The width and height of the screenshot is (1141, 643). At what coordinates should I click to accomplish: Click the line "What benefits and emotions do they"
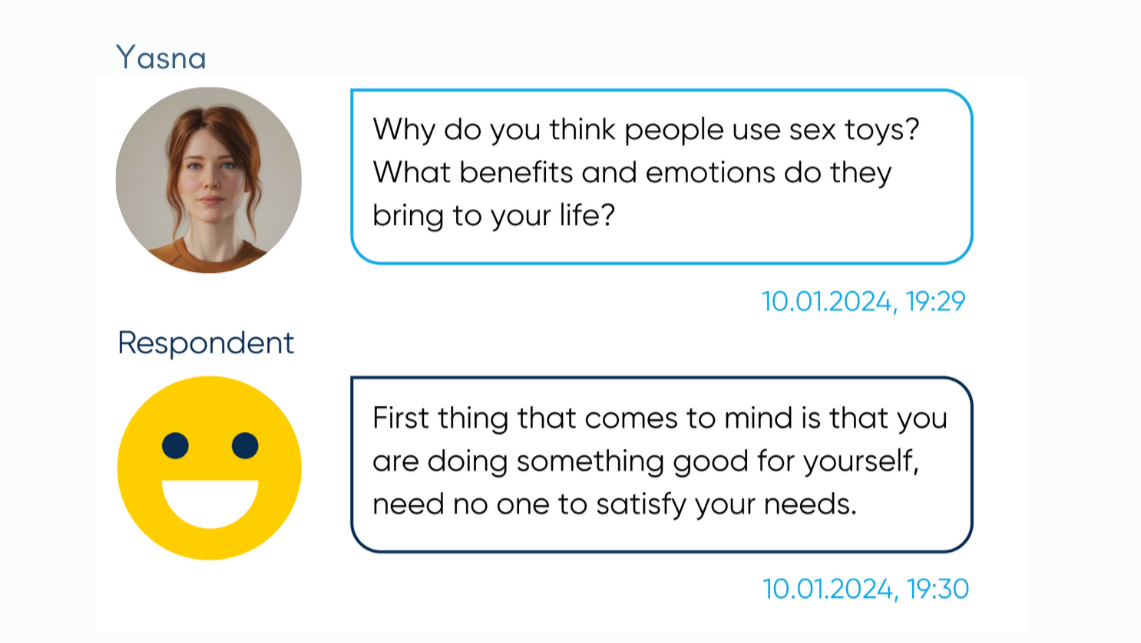coord(632,172)
